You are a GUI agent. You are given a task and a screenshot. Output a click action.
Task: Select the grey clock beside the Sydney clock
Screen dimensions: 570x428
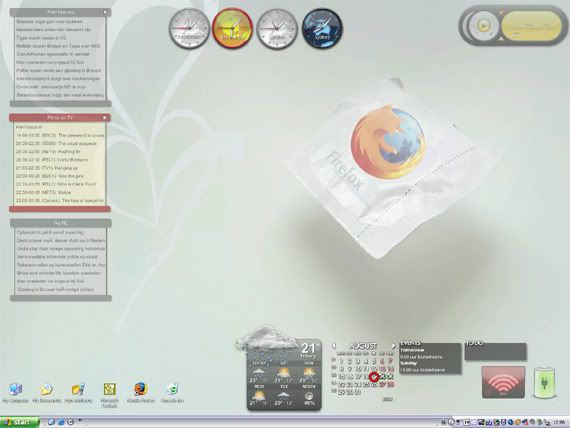[x=277, y=28]
